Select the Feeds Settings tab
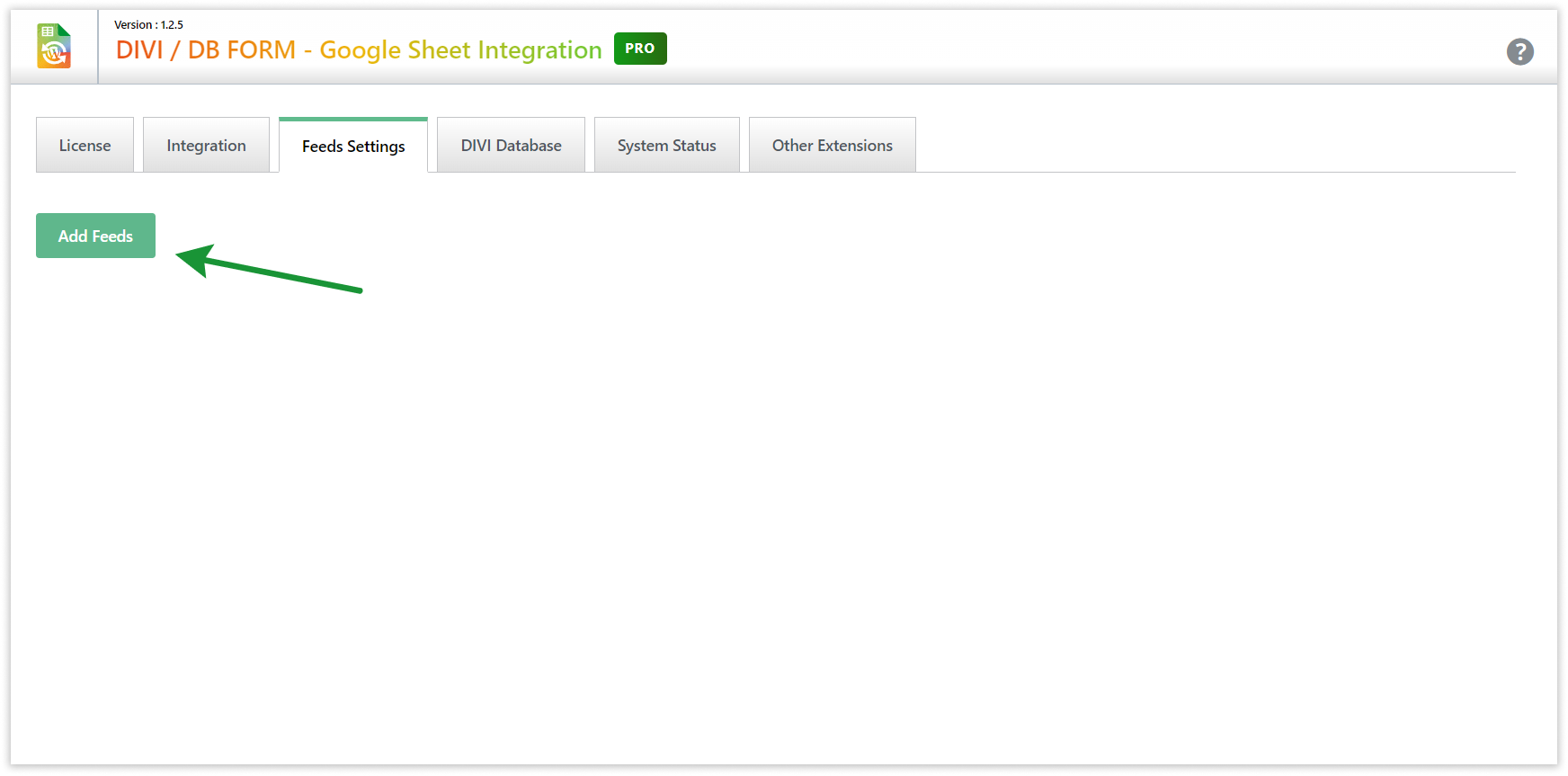Viewport: 1568px width, 776px height. point(353,147)
